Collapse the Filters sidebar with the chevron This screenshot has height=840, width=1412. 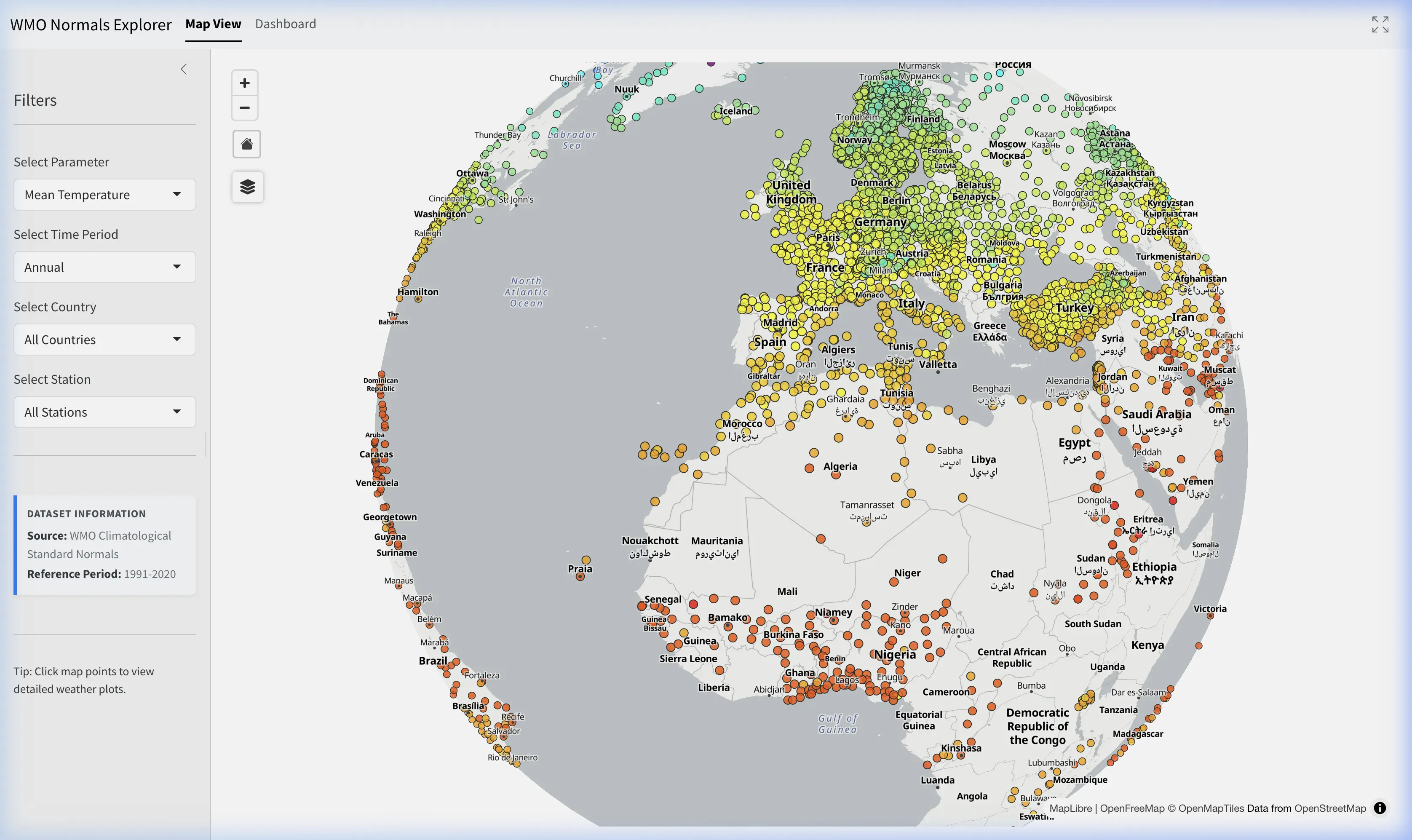coord(184,69)
